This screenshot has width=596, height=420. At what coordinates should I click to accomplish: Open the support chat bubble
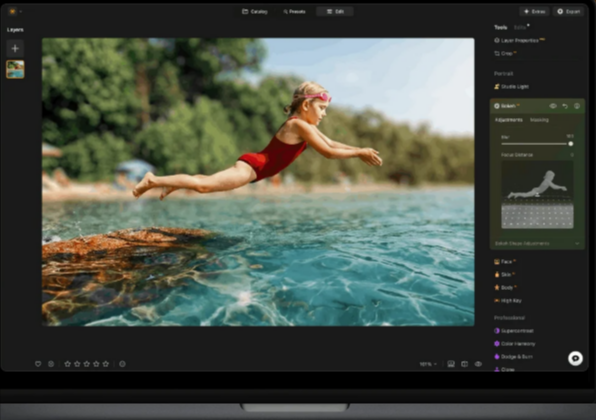(575, 358)
